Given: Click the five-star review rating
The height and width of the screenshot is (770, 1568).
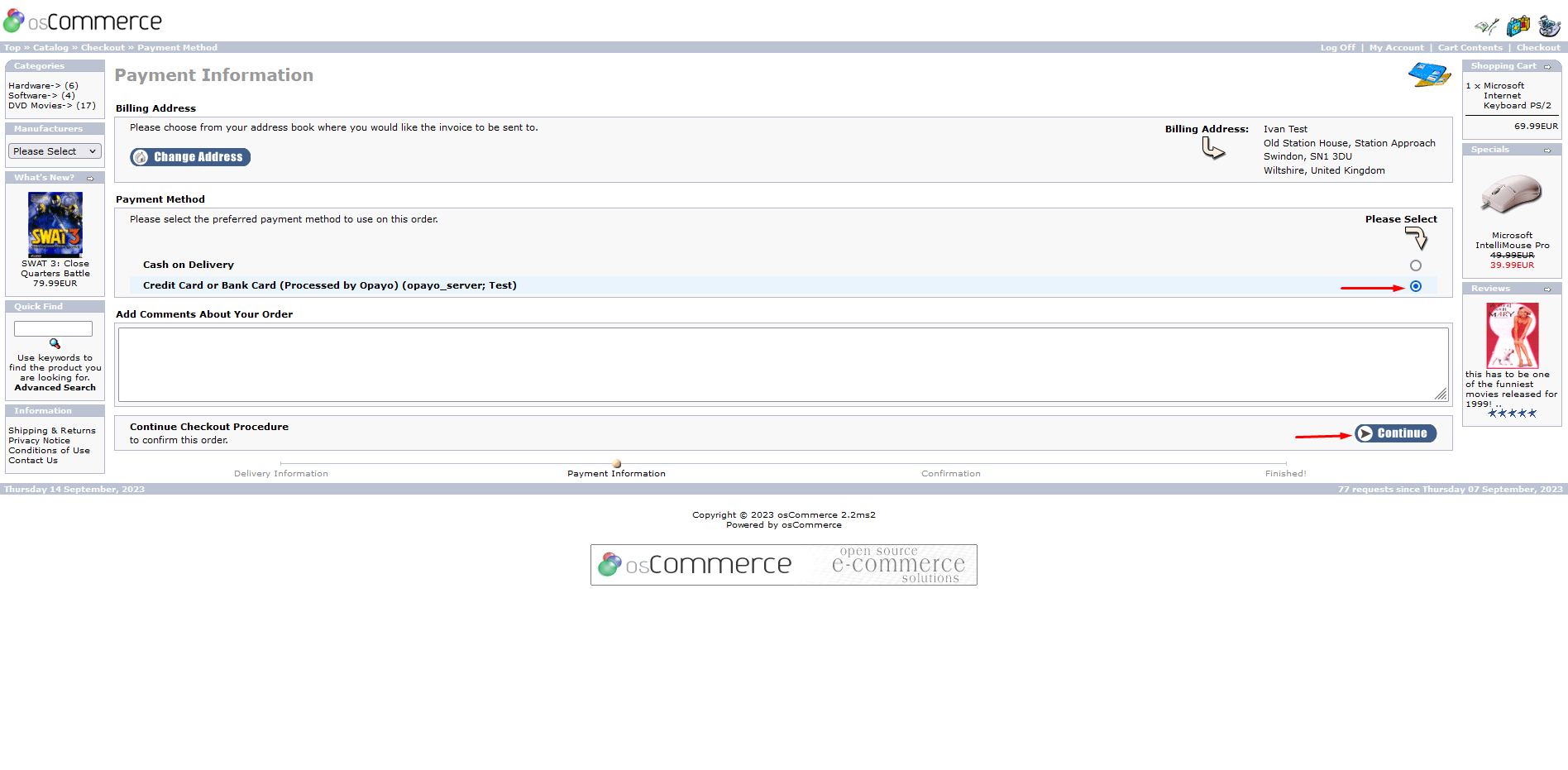Looking at the screenshot, I should 1513,413.
